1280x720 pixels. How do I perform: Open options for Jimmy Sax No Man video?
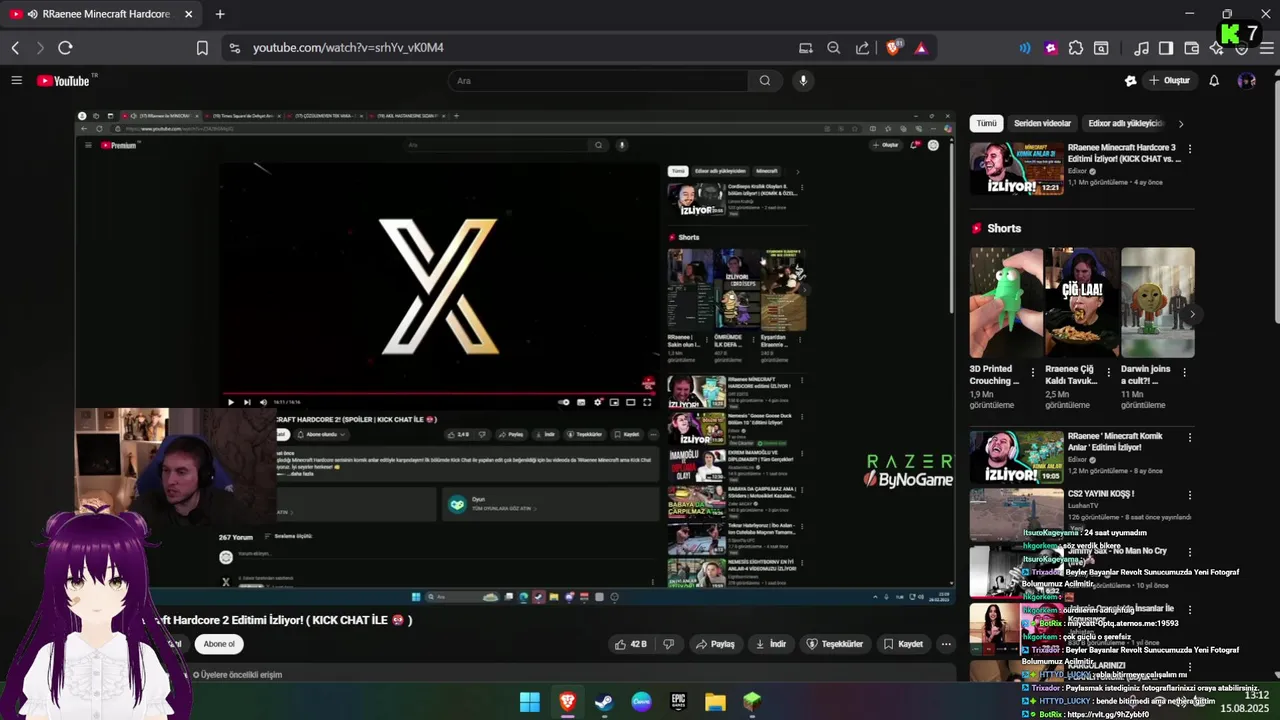(1189, 552)
